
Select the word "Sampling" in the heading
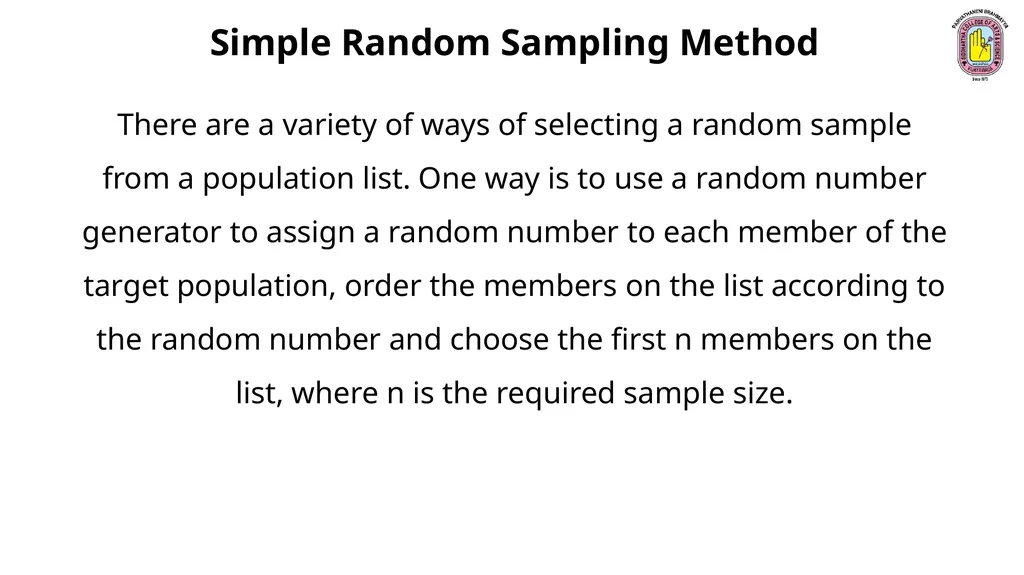pos(584,44)
